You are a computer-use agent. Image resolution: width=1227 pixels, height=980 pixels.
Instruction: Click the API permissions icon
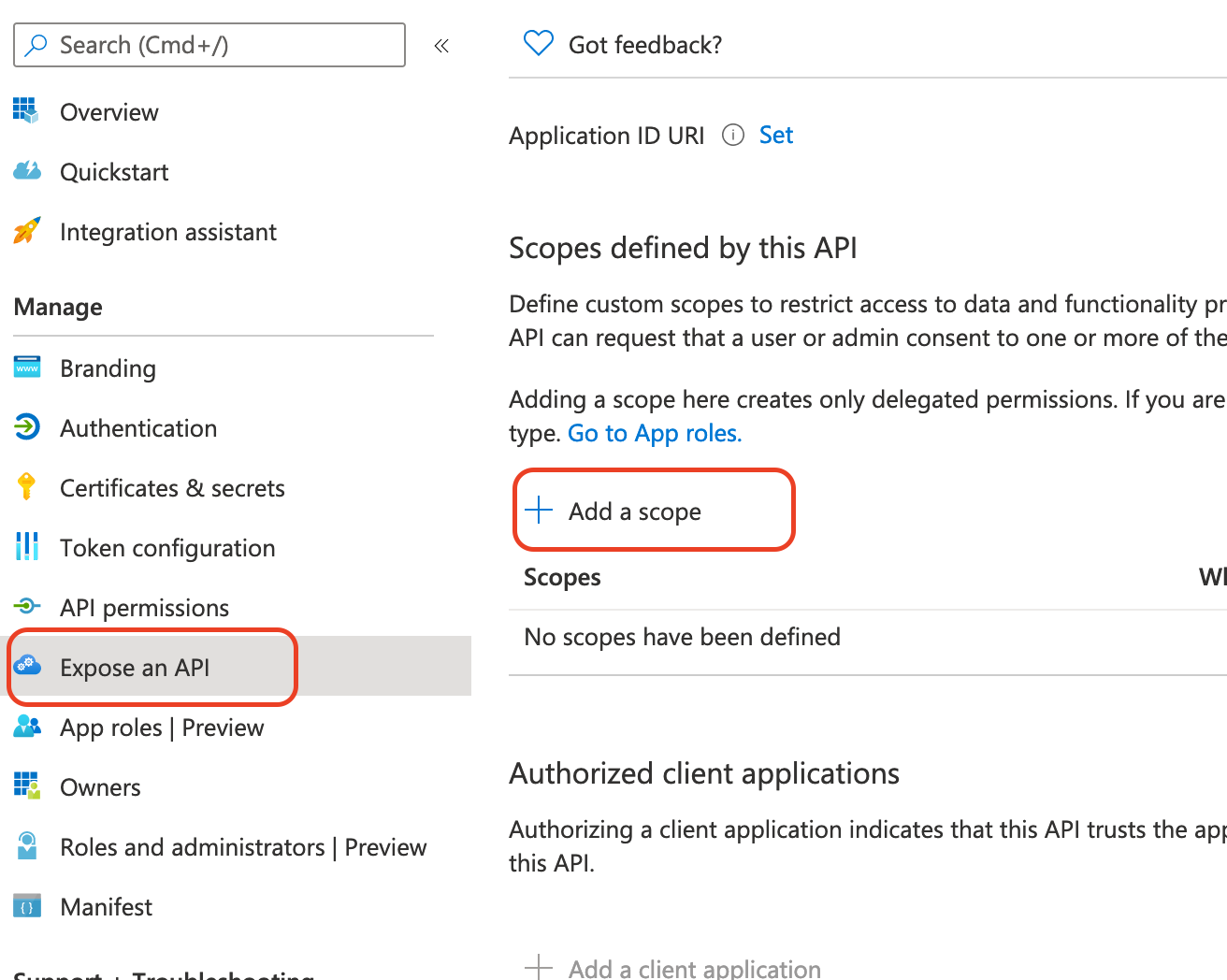(27, 607)
